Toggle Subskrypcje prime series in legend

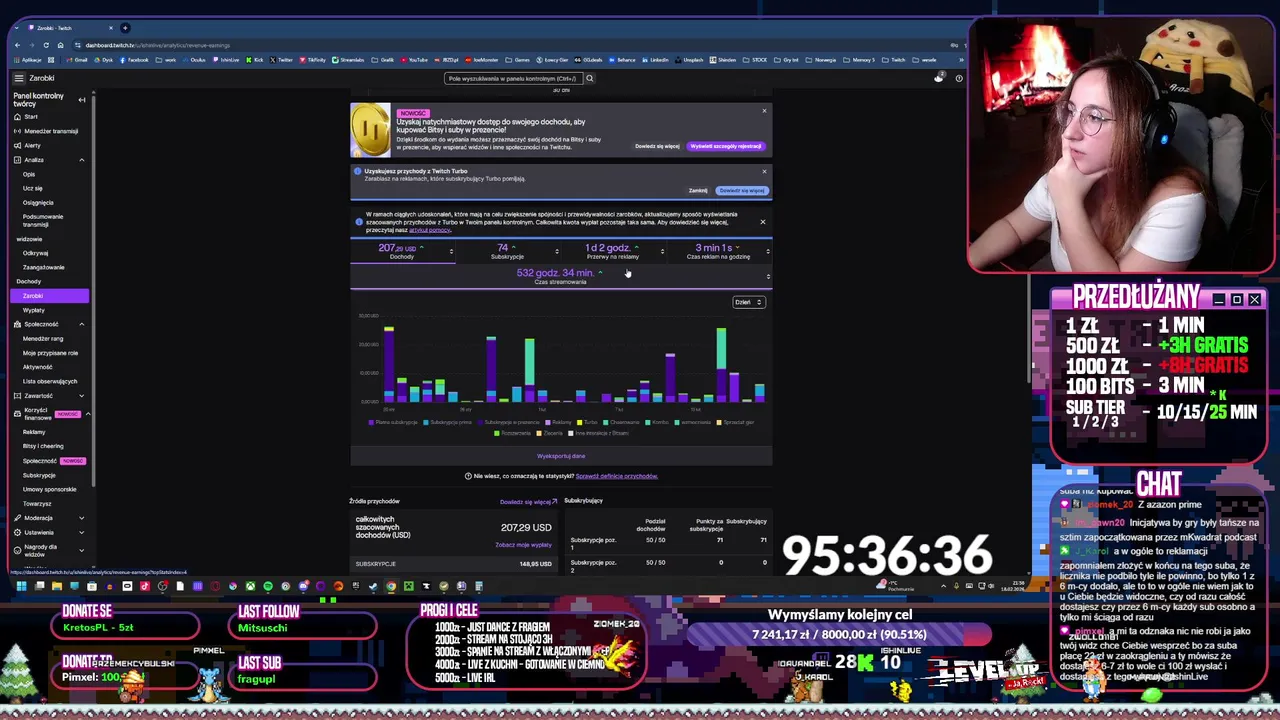tap(447, 422)
